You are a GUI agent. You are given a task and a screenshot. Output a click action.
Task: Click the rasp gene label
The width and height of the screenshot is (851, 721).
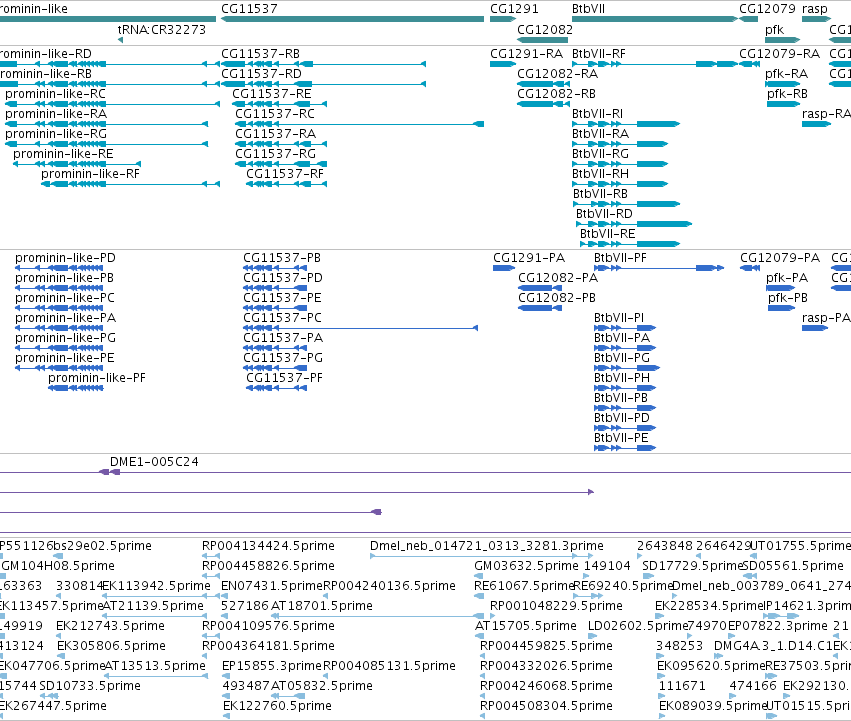[815, 9]
